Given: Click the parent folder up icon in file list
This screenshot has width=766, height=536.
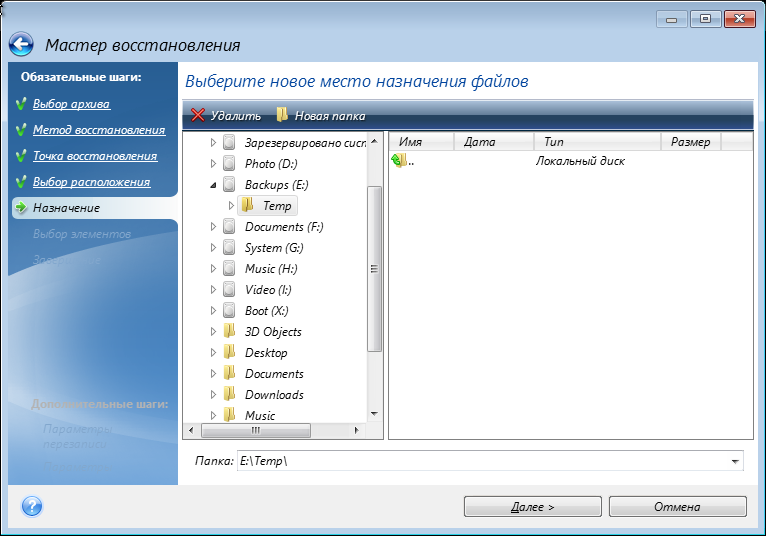Looking at the screenshot, I should tap(399, 161).
